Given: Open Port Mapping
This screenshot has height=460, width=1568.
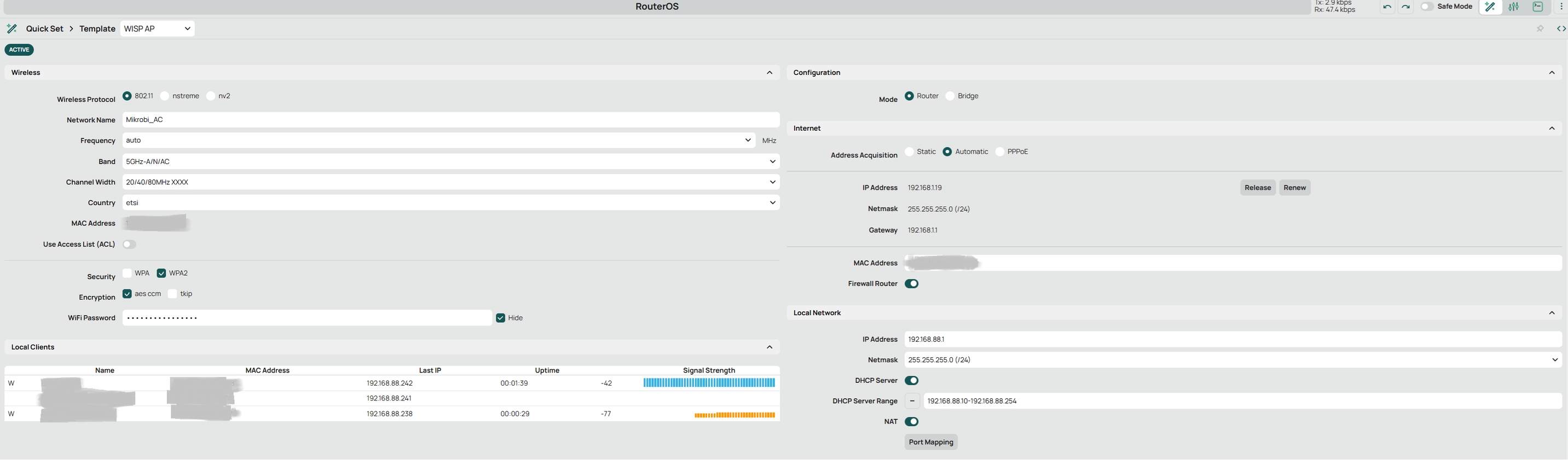Looking at the screenshot, I should click(x=931, y=442).
